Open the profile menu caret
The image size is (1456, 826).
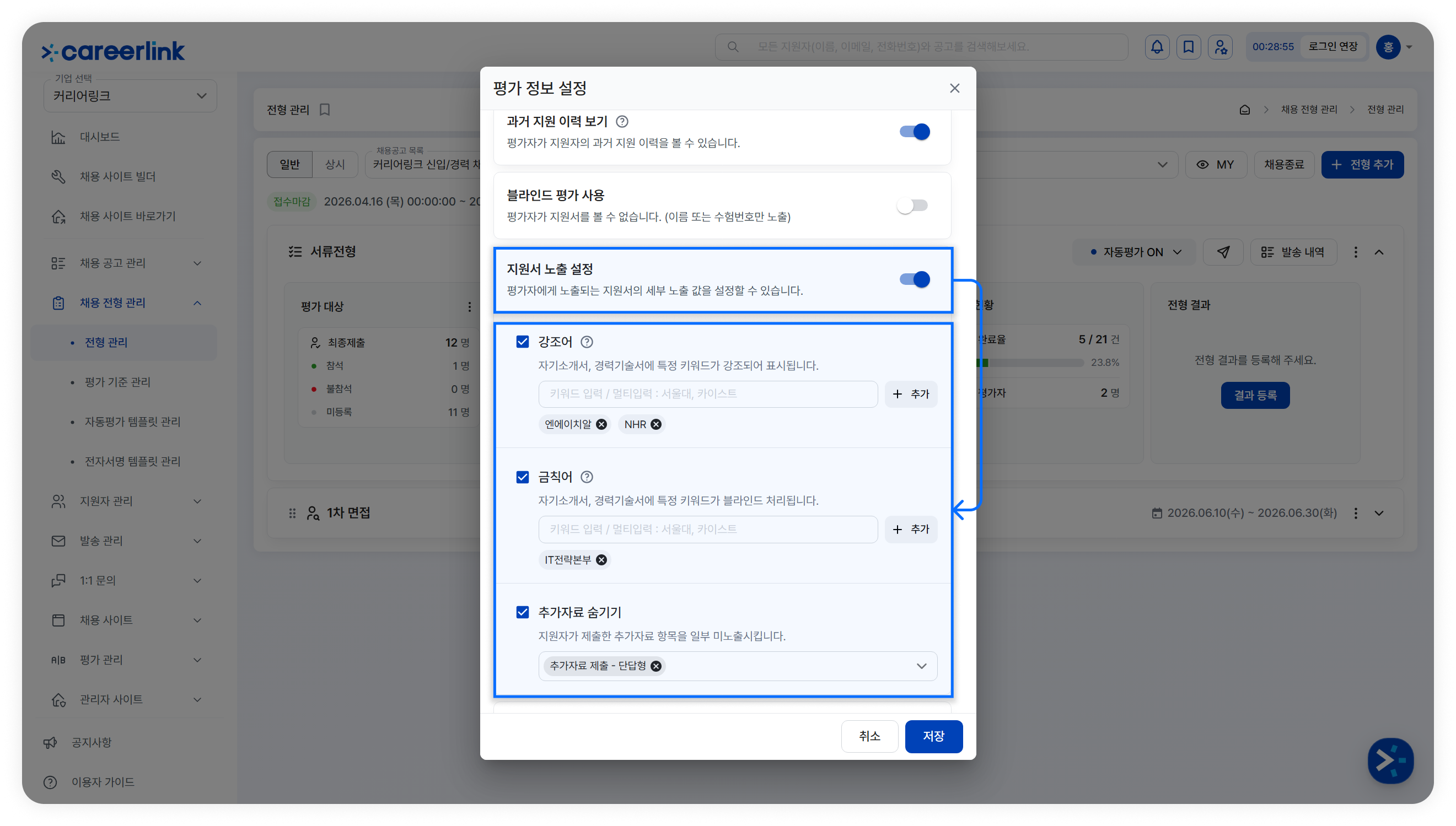click(x=1410, y=47)
